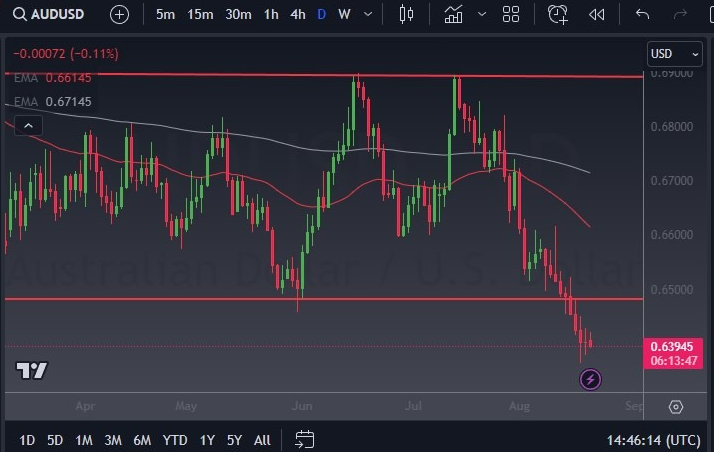Open the AUDUSD symbol search
Image resolution: width=714 pixels, height=452 pixels.
coord(52,15)
